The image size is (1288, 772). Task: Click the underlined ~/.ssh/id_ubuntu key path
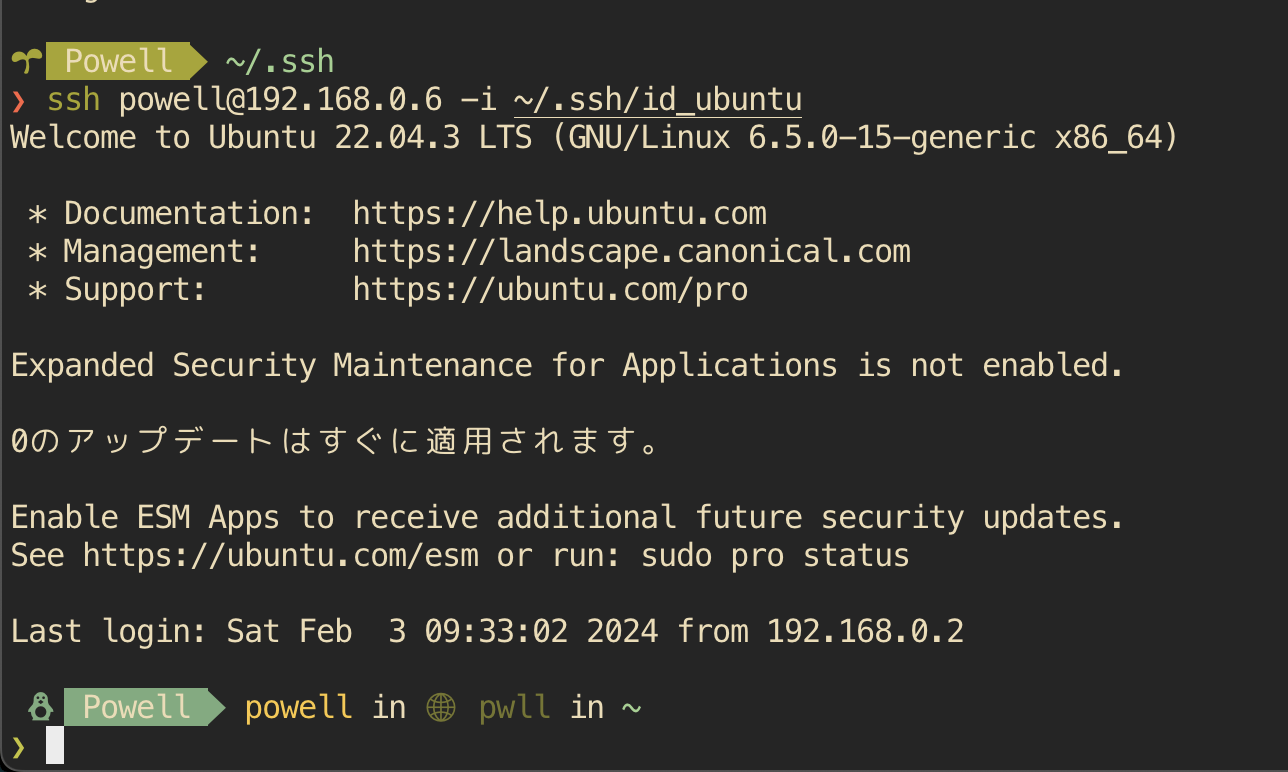pyautogui.click(x=658, y=100)
